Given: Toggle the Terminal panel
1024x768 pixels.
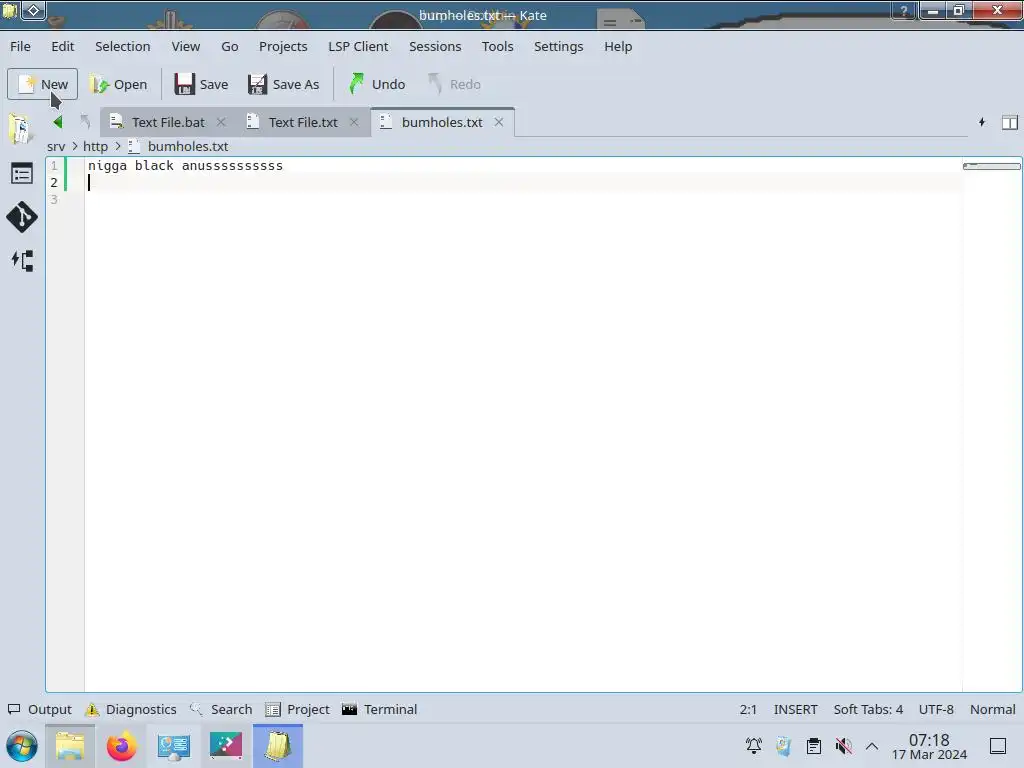Looking at the screenshot, I should [x=379, y=709].
